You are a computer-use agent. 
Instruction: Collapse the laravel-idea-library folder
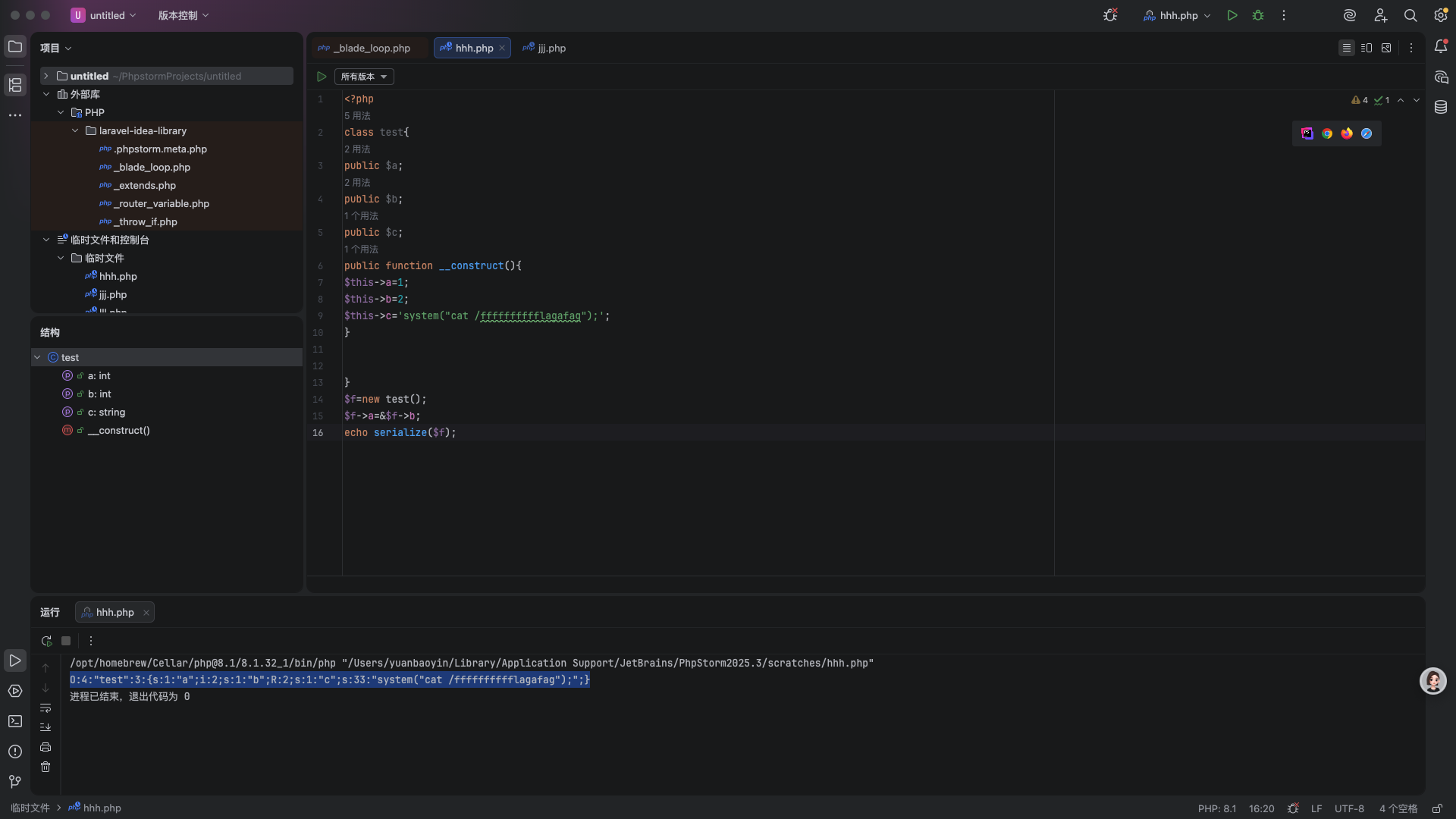(x=75, y=130)
